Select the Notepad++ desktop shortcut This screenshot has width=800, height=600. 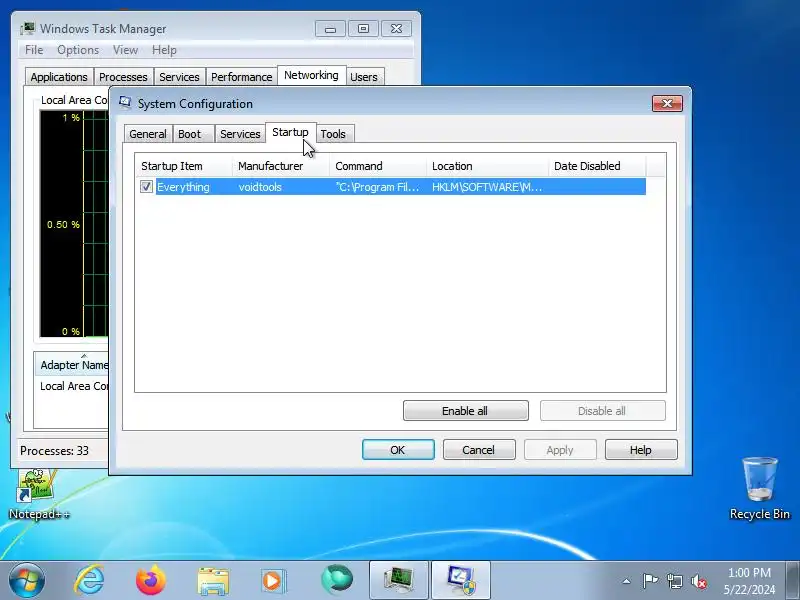click(39, 494)
